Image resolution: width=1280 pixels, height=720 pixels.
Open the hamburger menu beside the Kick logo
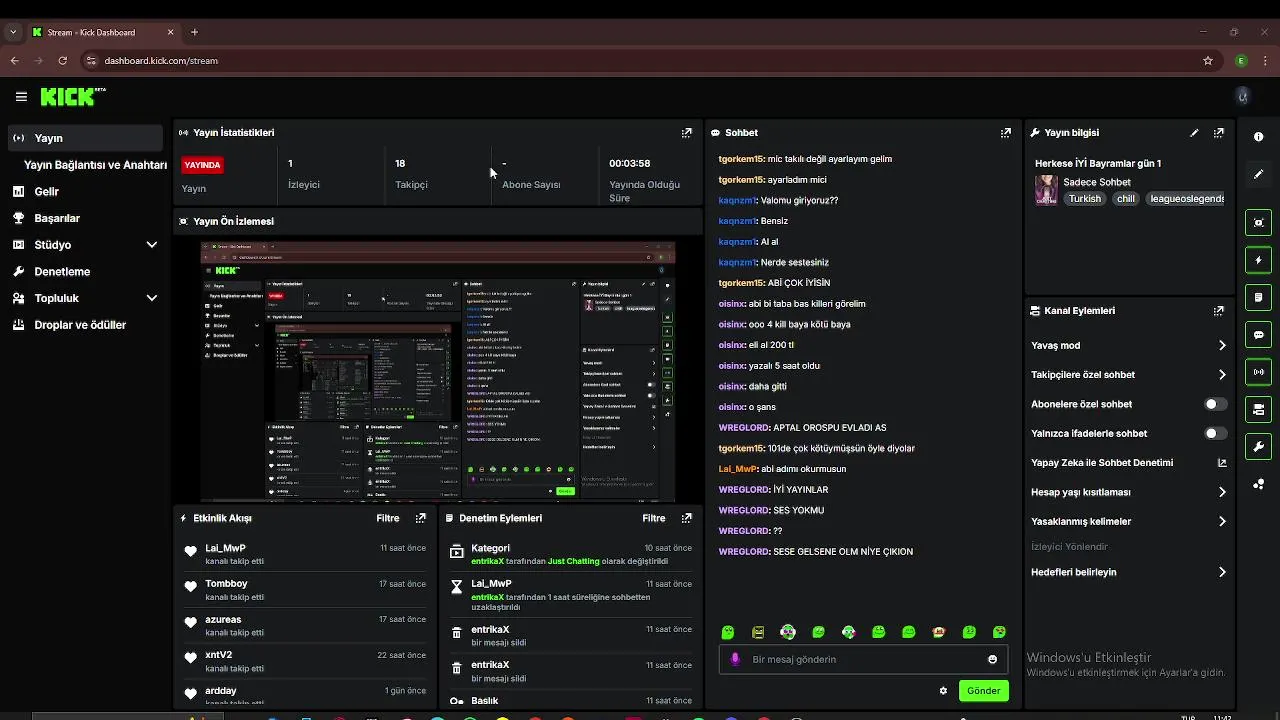pyautogui.click(x=21, y=97)
